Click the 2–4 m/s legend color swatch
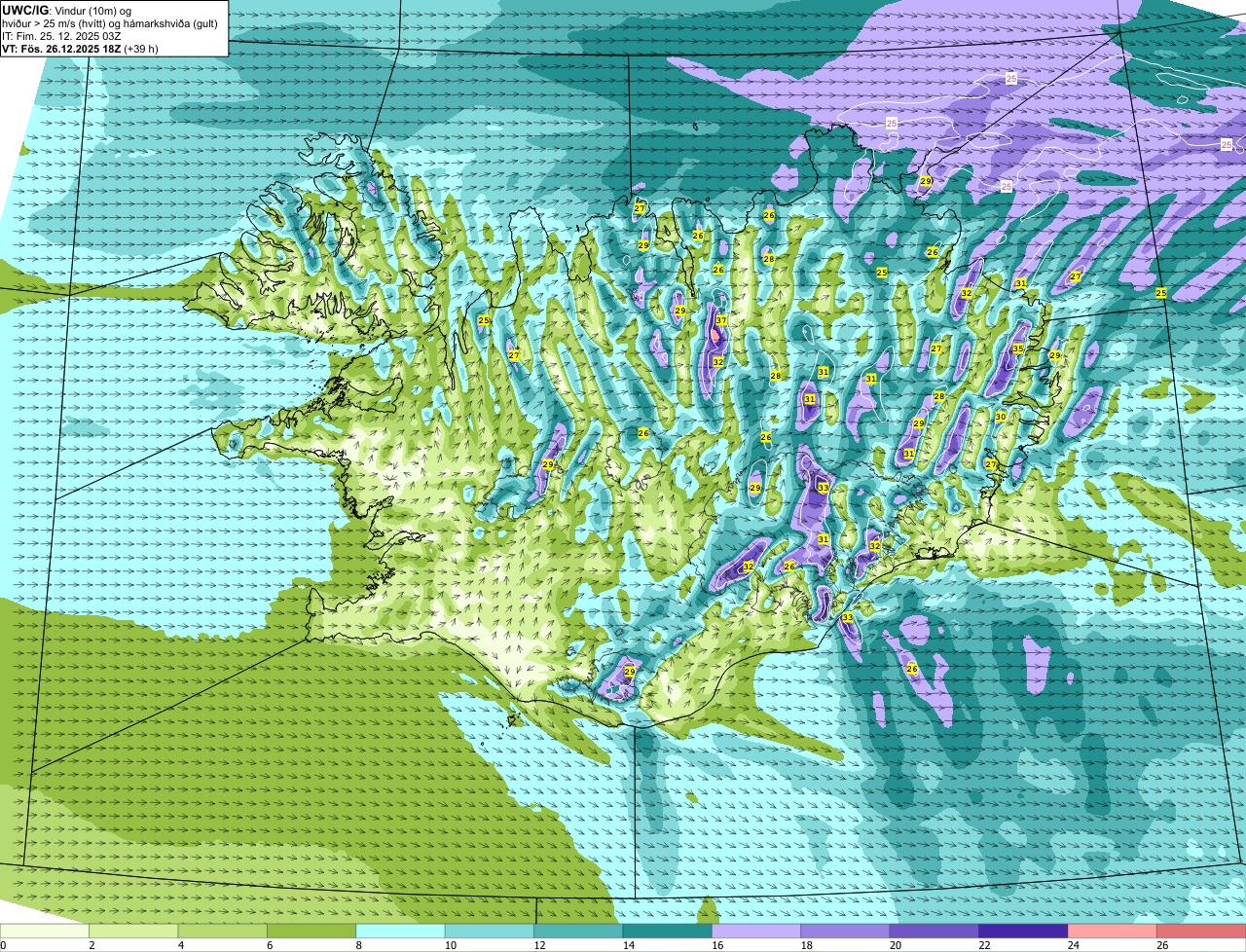The height and width of the screenshot is (952, 1246). (134, 931)
